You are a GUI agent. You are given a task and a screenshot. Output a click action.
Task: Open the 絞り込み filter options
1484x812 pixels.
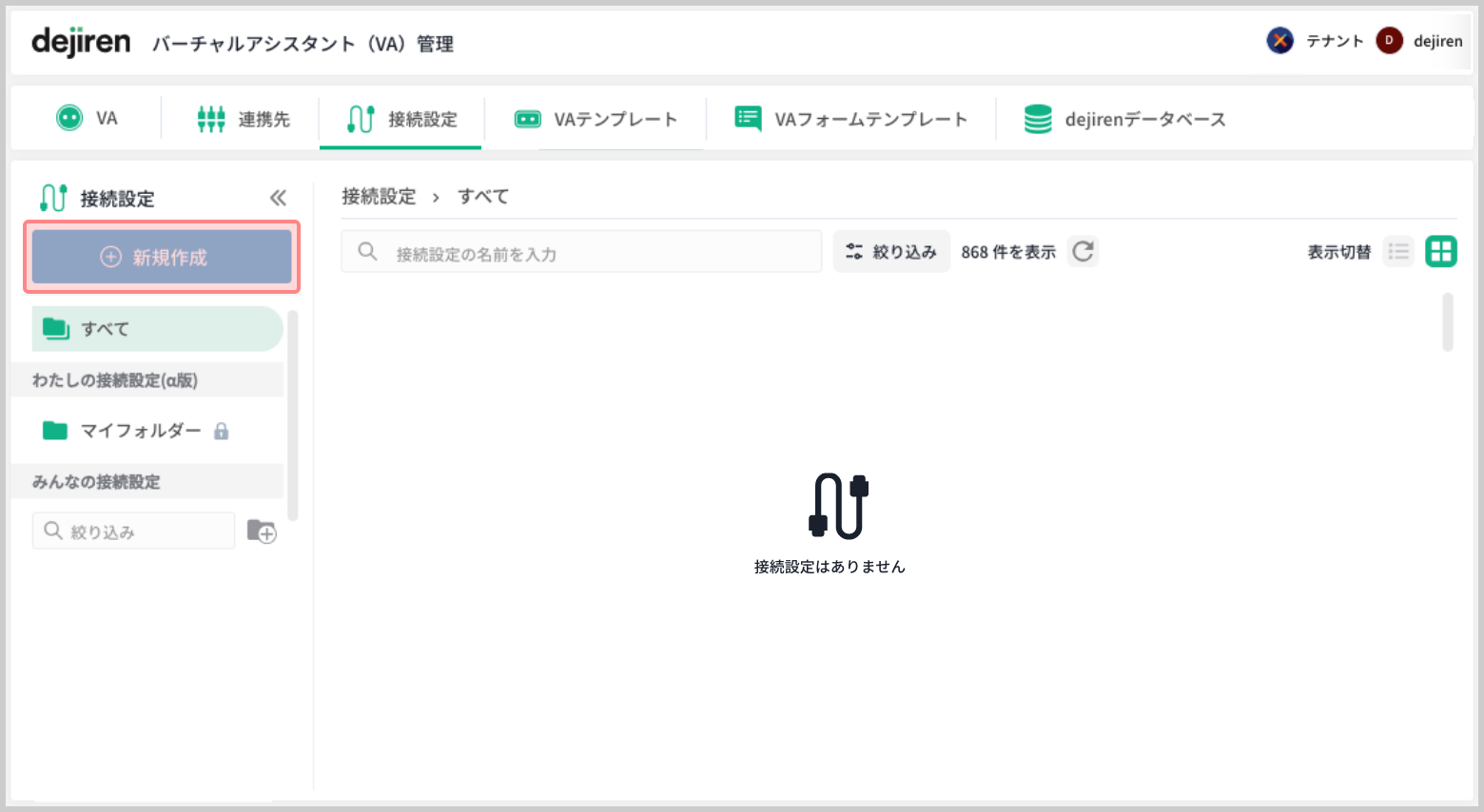(x=891, y=252)
